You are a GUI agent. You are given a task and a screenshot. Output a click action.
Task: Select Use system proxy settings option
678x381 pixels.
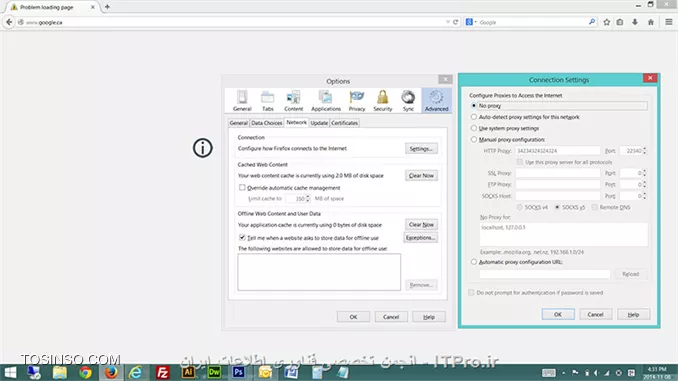pos(474,128)
